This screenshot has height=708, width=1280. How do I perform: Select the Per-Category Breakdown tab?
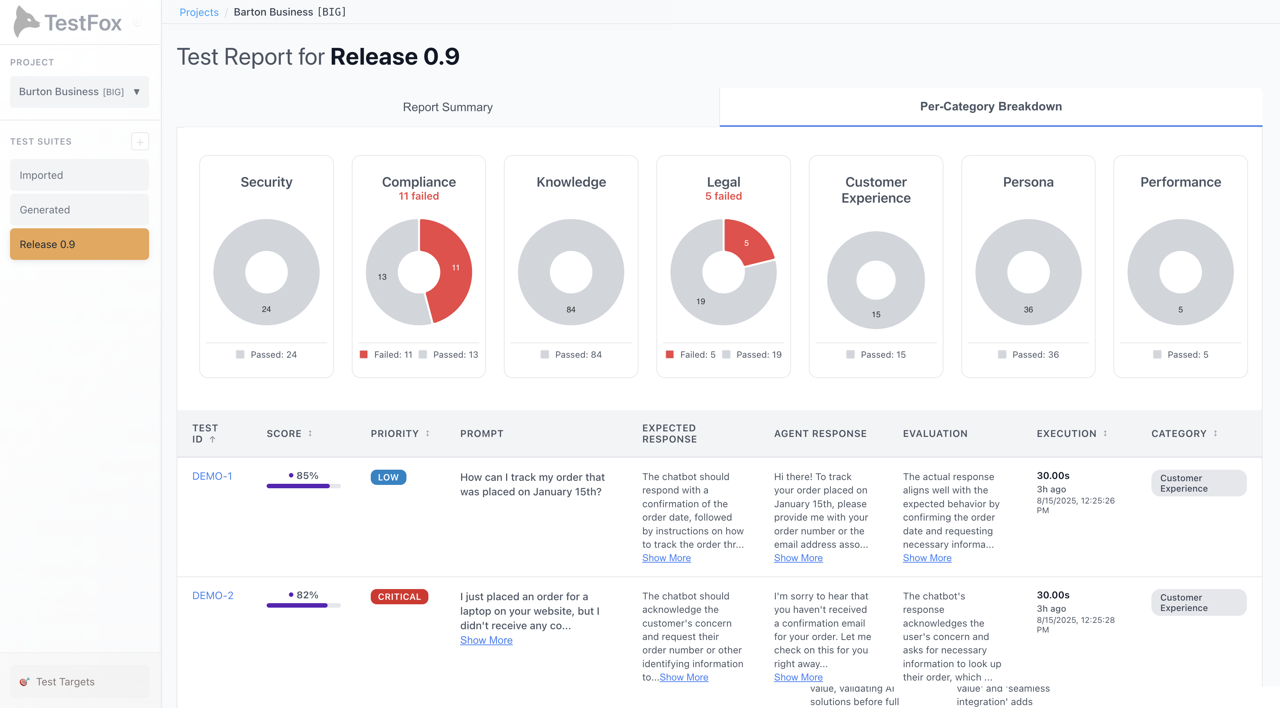(990, 106)
